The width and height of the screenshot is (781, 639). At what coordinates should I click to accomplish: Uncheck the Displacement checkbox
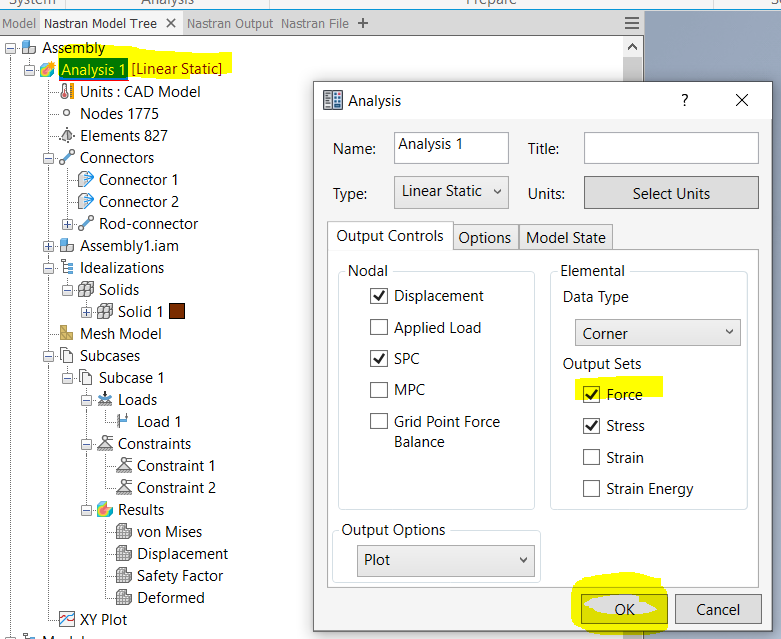coord(379,296)
